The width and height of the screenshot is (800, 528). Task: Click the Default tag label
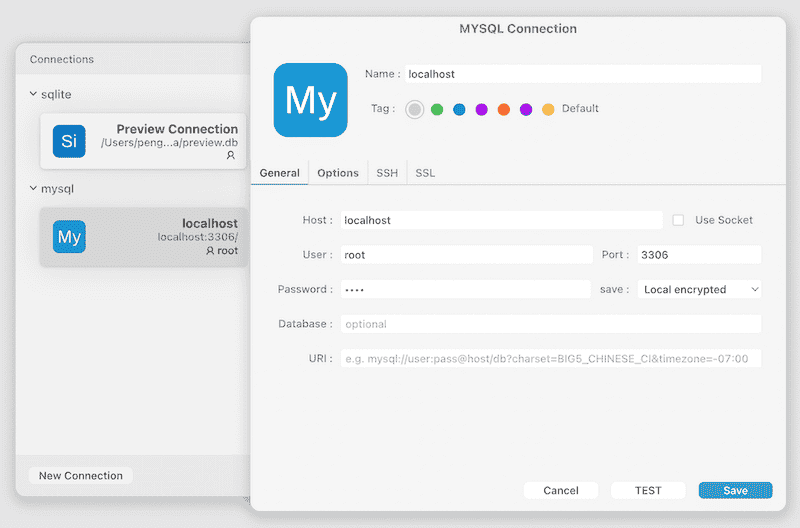(x=580, y=108)
